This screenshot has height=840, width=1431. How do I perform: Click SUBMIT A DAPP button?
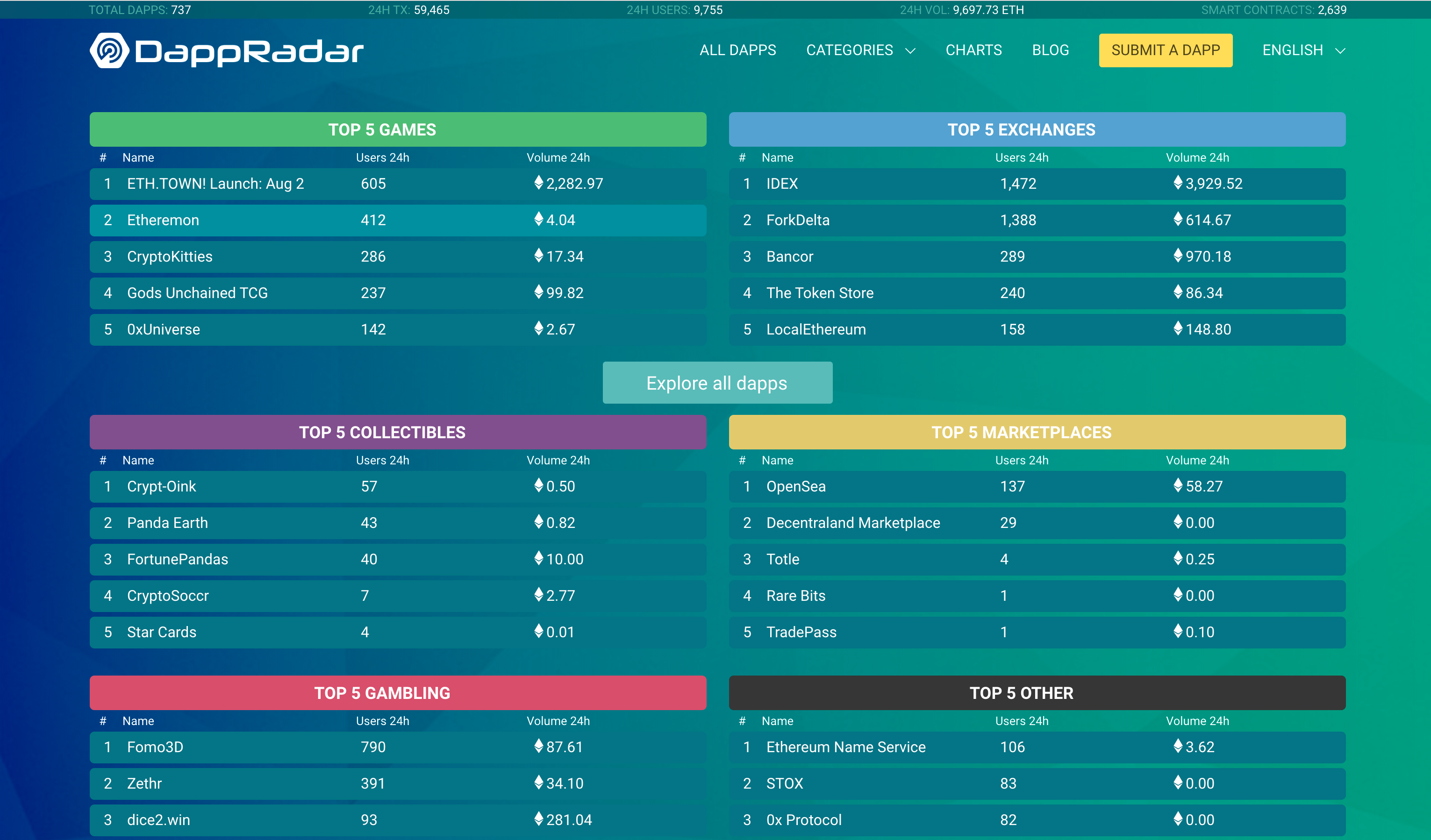(x=1165, y=50)
